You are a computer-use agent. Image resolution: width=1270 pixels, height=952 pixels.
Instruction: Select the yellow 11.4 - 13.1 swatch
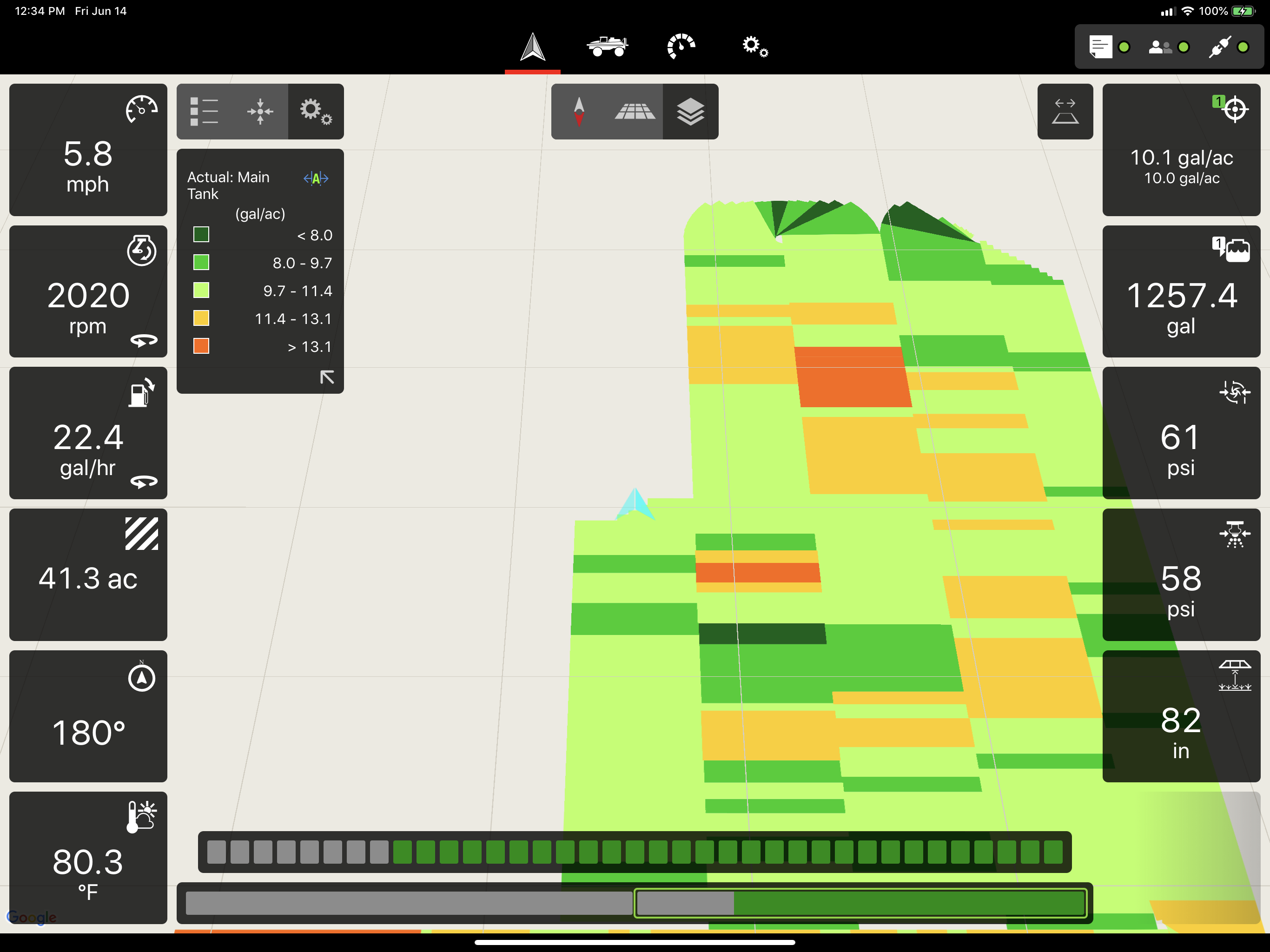tap(201, 318)
